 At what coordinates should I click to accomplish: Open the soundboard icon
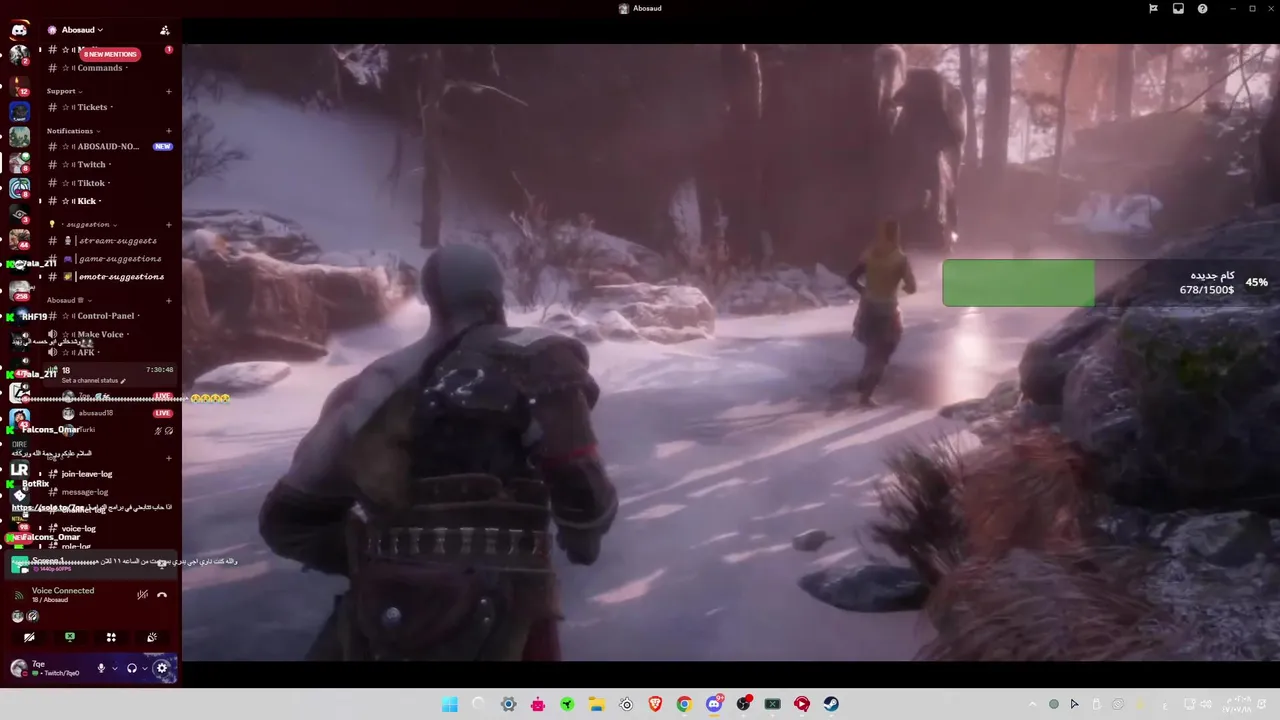pos(152,637)
